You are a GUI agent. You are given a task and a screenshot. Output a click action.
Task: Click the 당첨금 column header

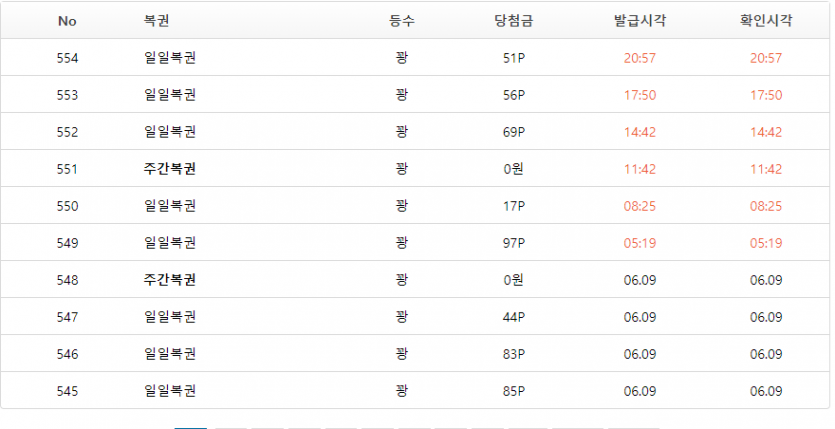pos(514,21)
